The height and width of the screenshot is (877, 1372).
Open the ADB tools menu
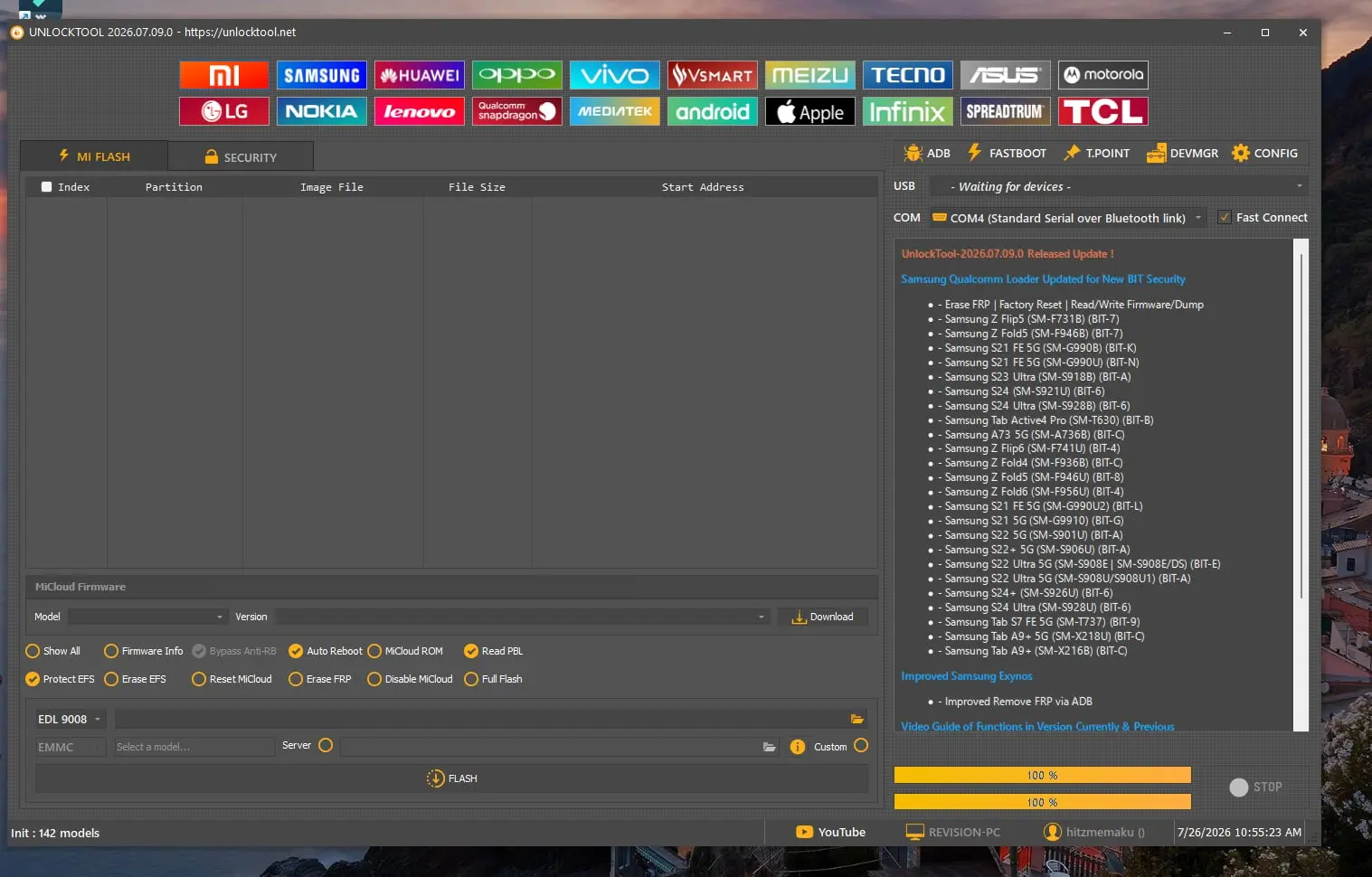pos(927,154)
